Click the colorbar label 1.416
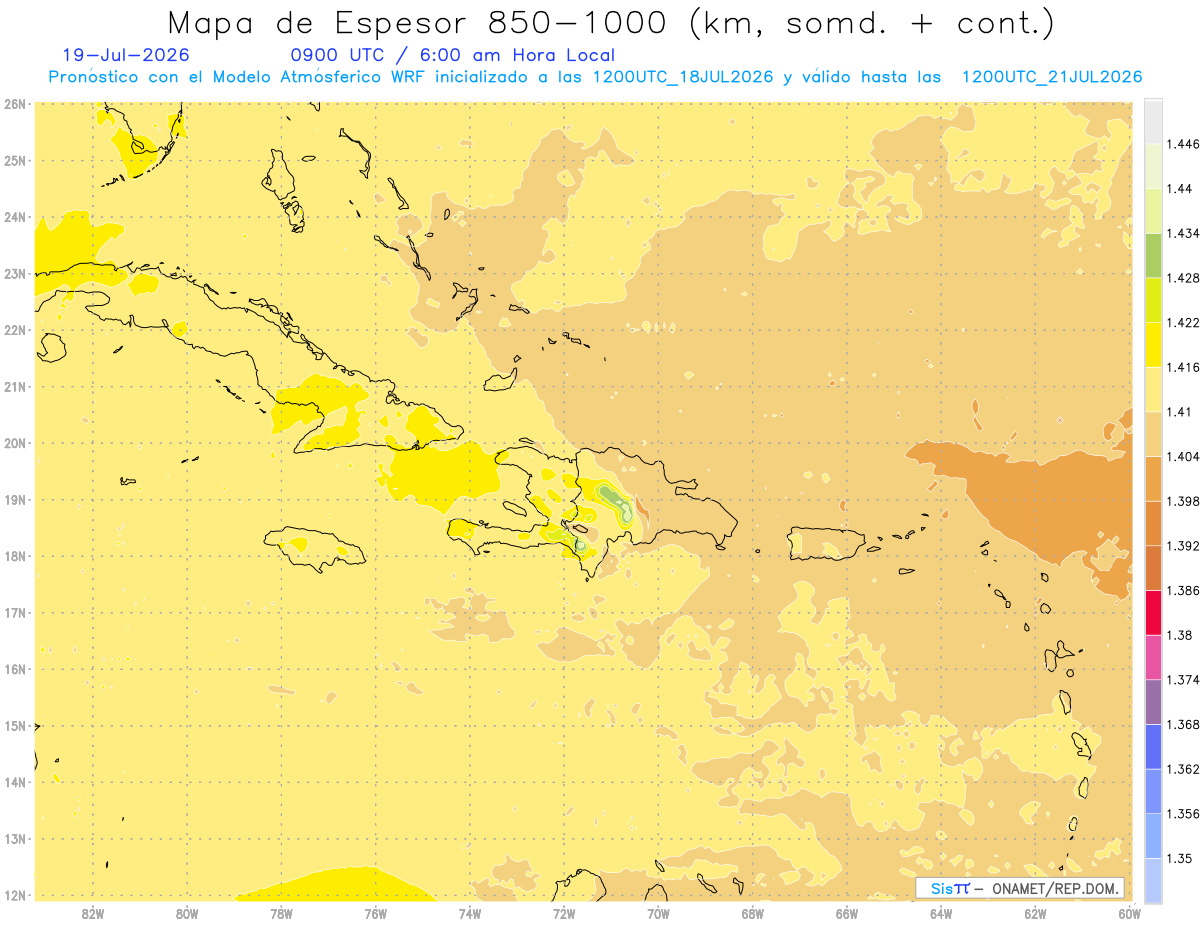Screen dimensions: 1200x927 click(x=1184, y=367)
